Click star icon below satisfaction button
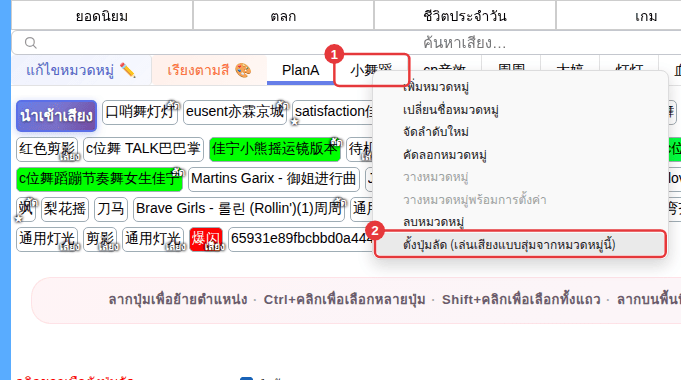This screenshot has width=681, height=380. (295, 122)
